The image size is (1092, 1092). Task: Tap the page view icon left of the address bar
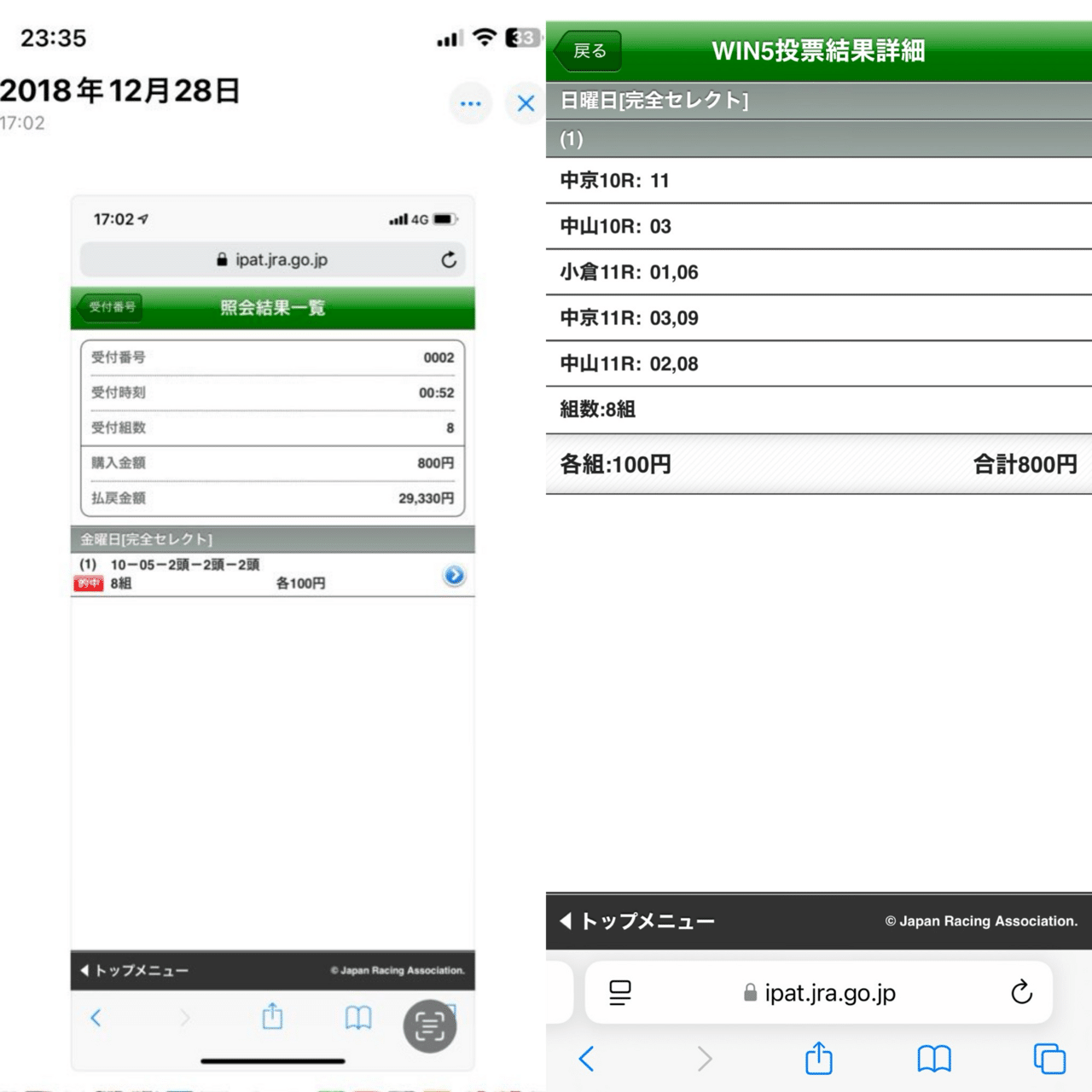620,992
